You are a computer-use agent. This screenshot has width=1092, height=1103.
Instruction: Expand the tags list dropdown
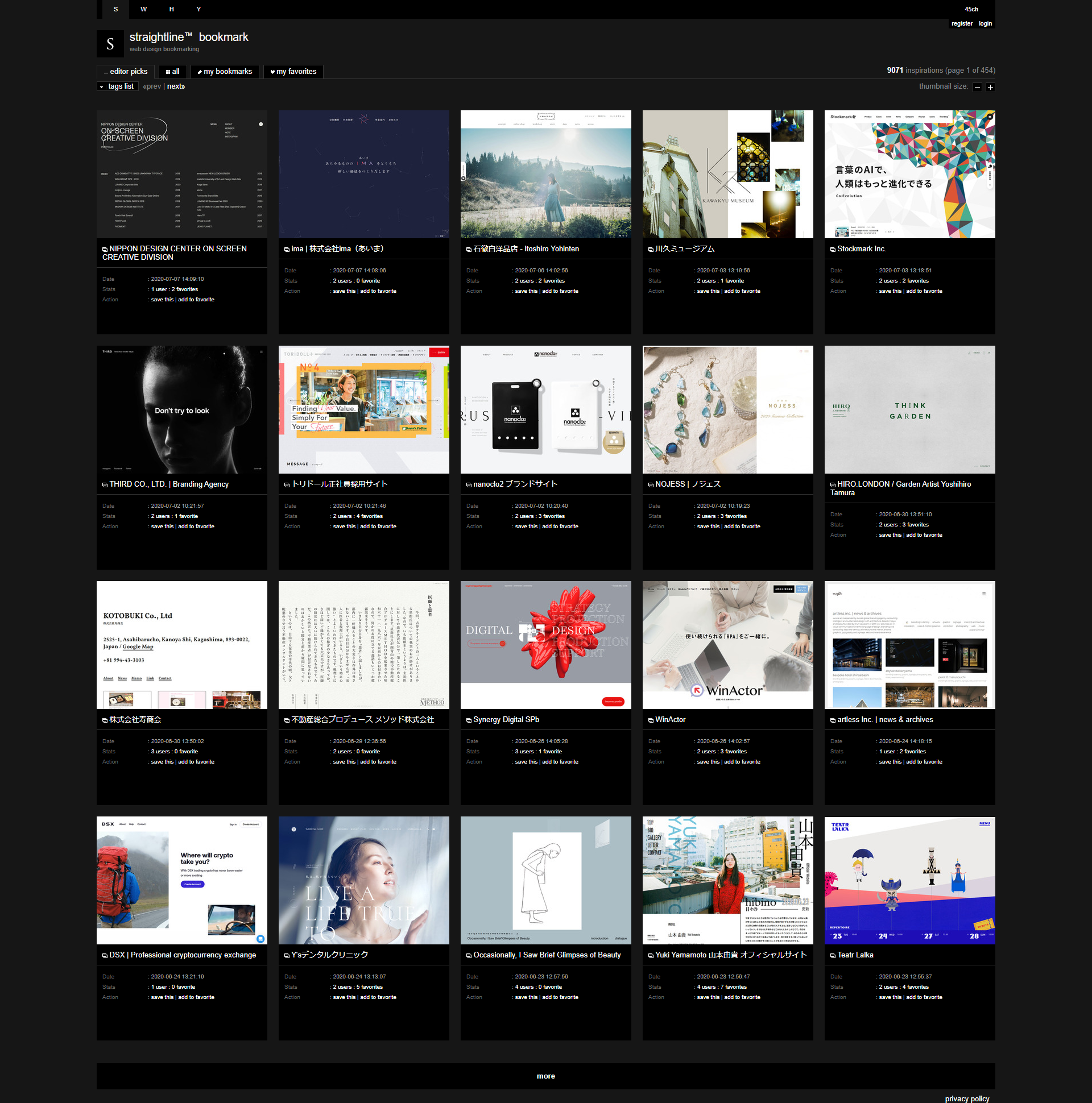point(118,87)
